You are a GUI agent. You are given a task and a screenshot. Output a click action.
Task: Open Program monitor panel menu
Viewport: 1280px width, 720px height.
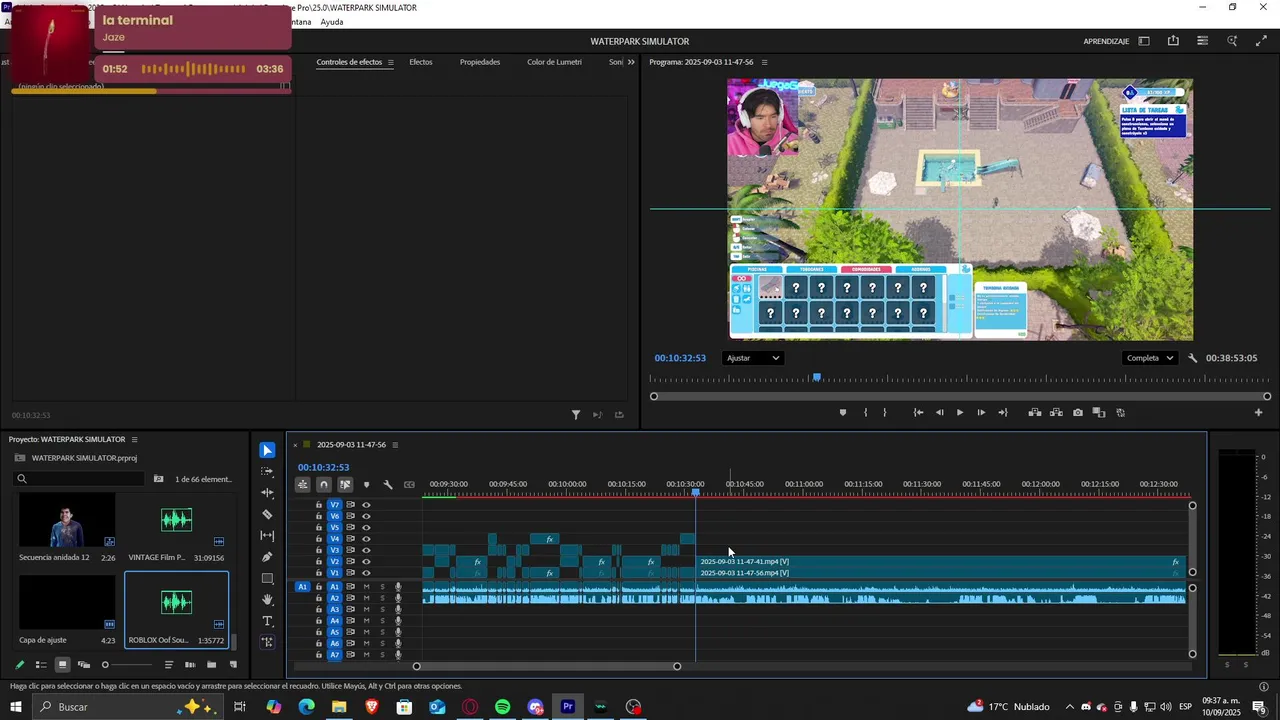[765, 62]
